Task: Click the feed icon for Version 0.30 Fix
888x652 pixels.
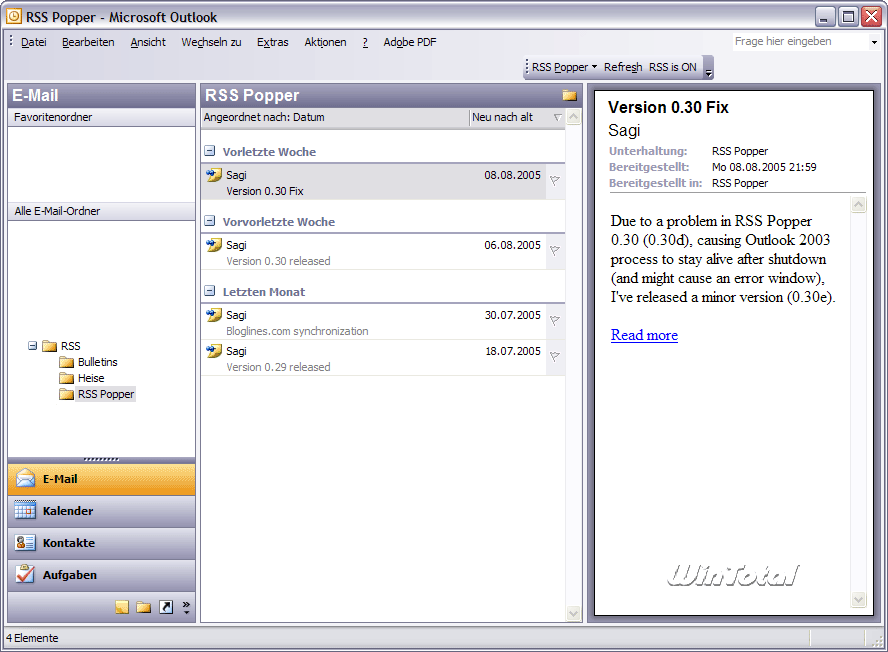Action: tap(214, 175)
